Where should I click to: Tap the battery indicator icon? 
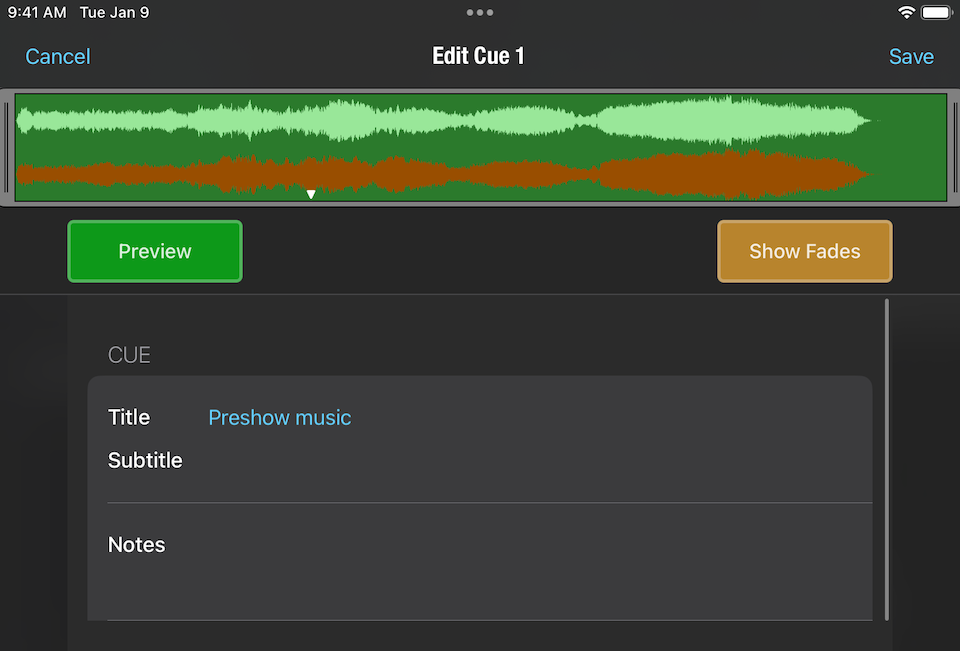(936, 13)
